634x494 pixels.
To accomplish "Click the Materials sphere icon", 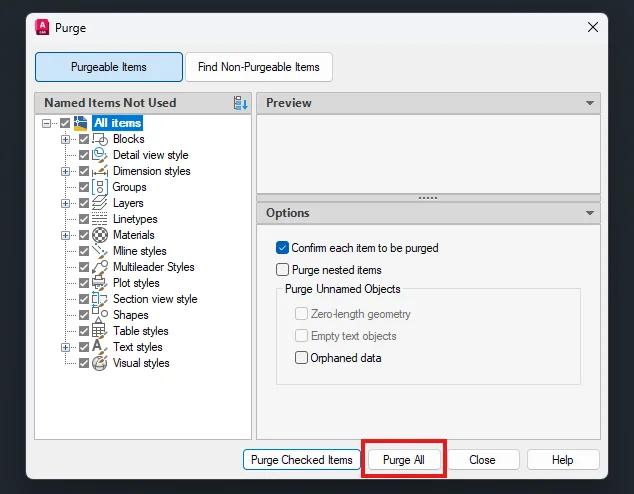I will pyautogui.click(x=100, y=235).
